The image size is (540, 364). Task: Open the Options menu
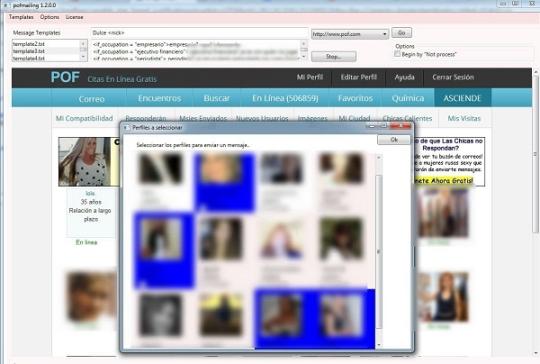(49, 17)
